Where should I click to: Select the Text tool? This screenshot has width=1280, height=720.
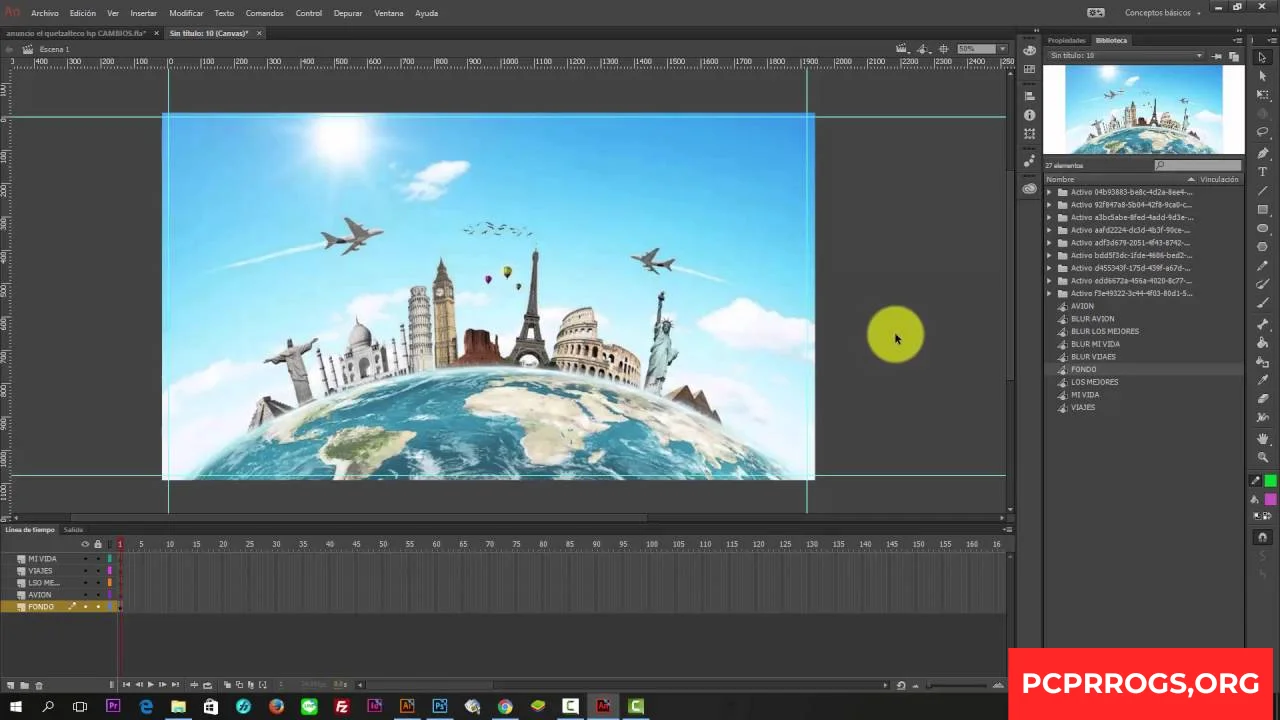[1262, 172]
